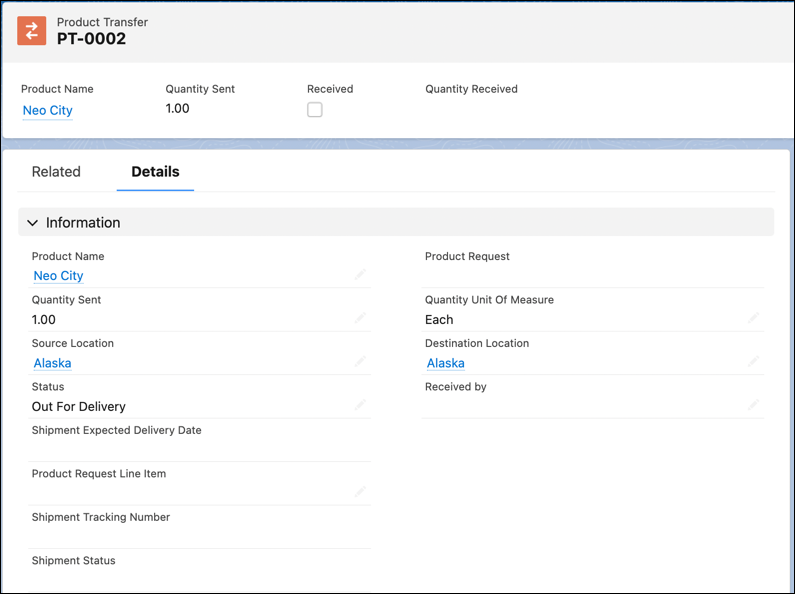Click the Product Request field label

coord(467,256)
